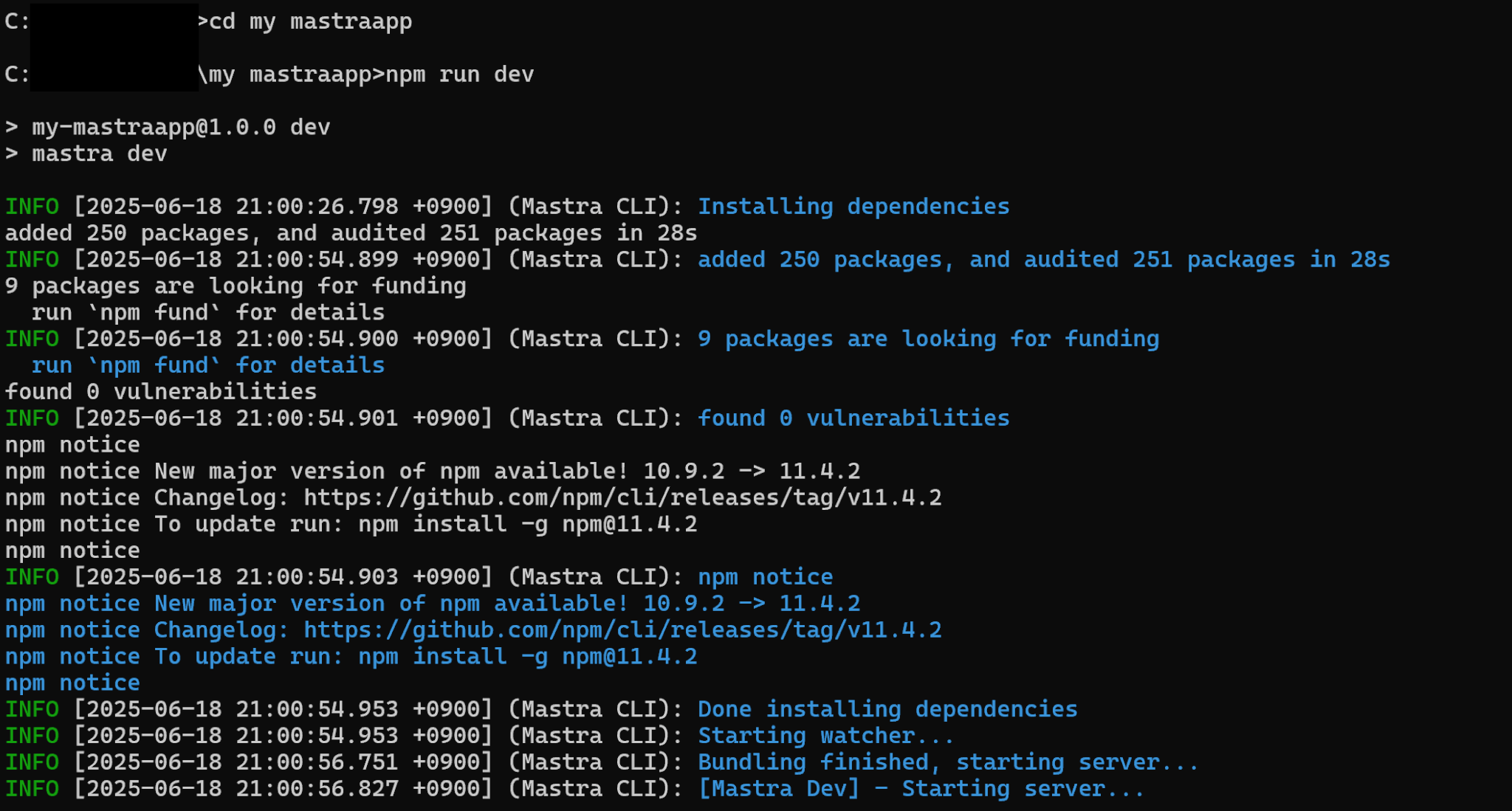Click the blue 'run `npm fund` for details' line
Viewport: 1512px width, 811px height.
208,366
